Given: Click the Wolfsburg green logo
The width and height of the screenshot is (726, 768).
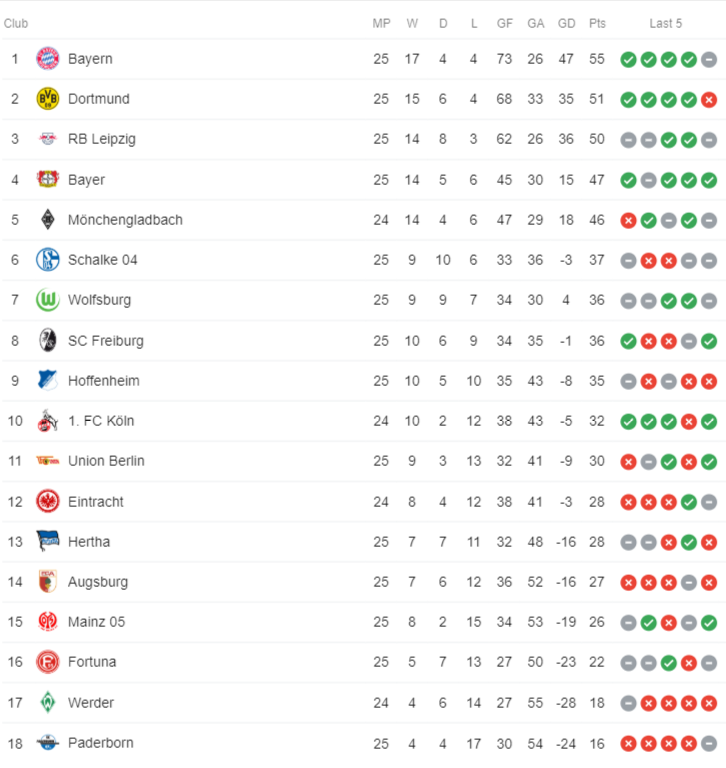Looking at the screenshot, I should click(48, 300).
